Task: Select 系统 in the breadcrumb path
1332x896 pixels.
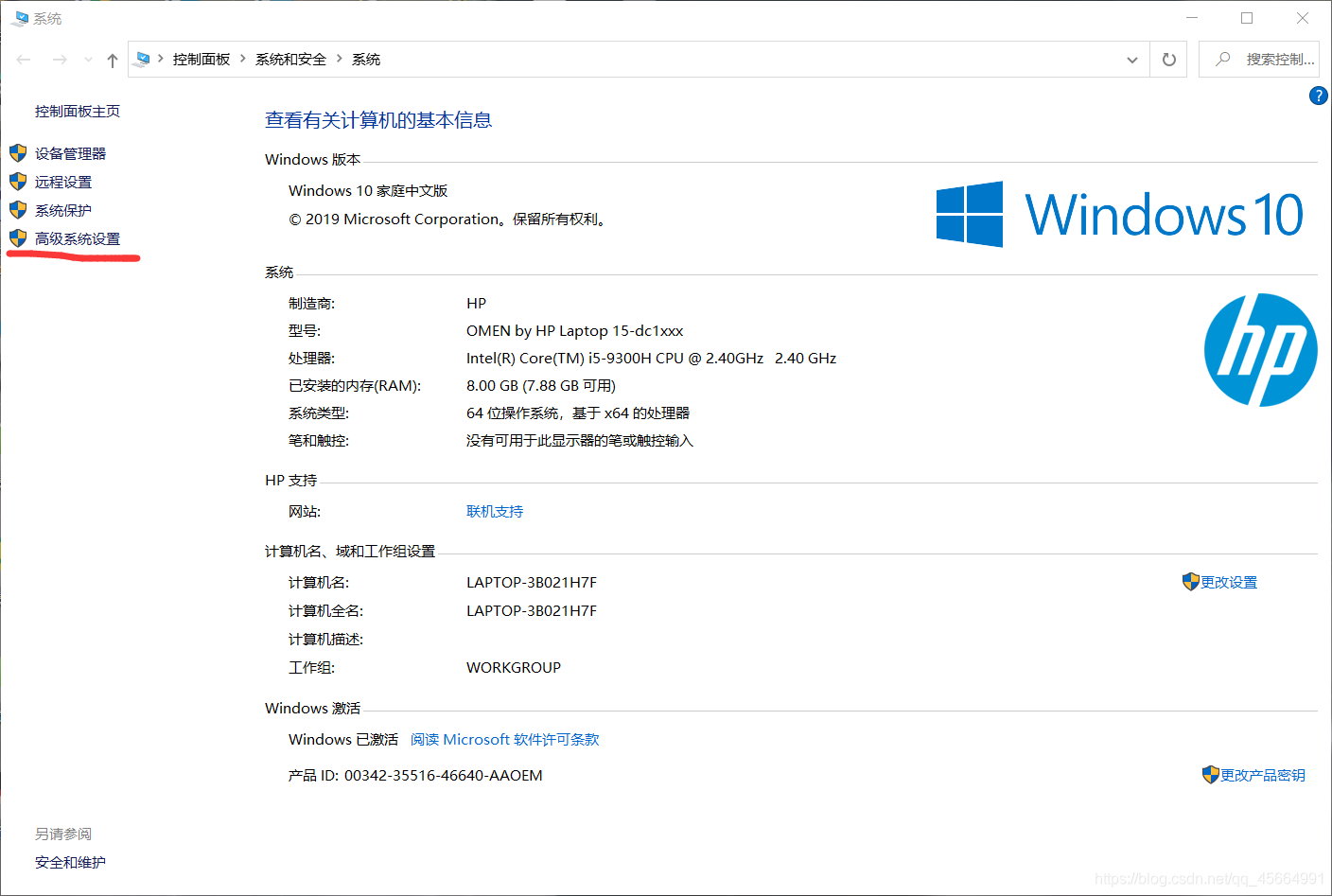Action: pos(366,59)
